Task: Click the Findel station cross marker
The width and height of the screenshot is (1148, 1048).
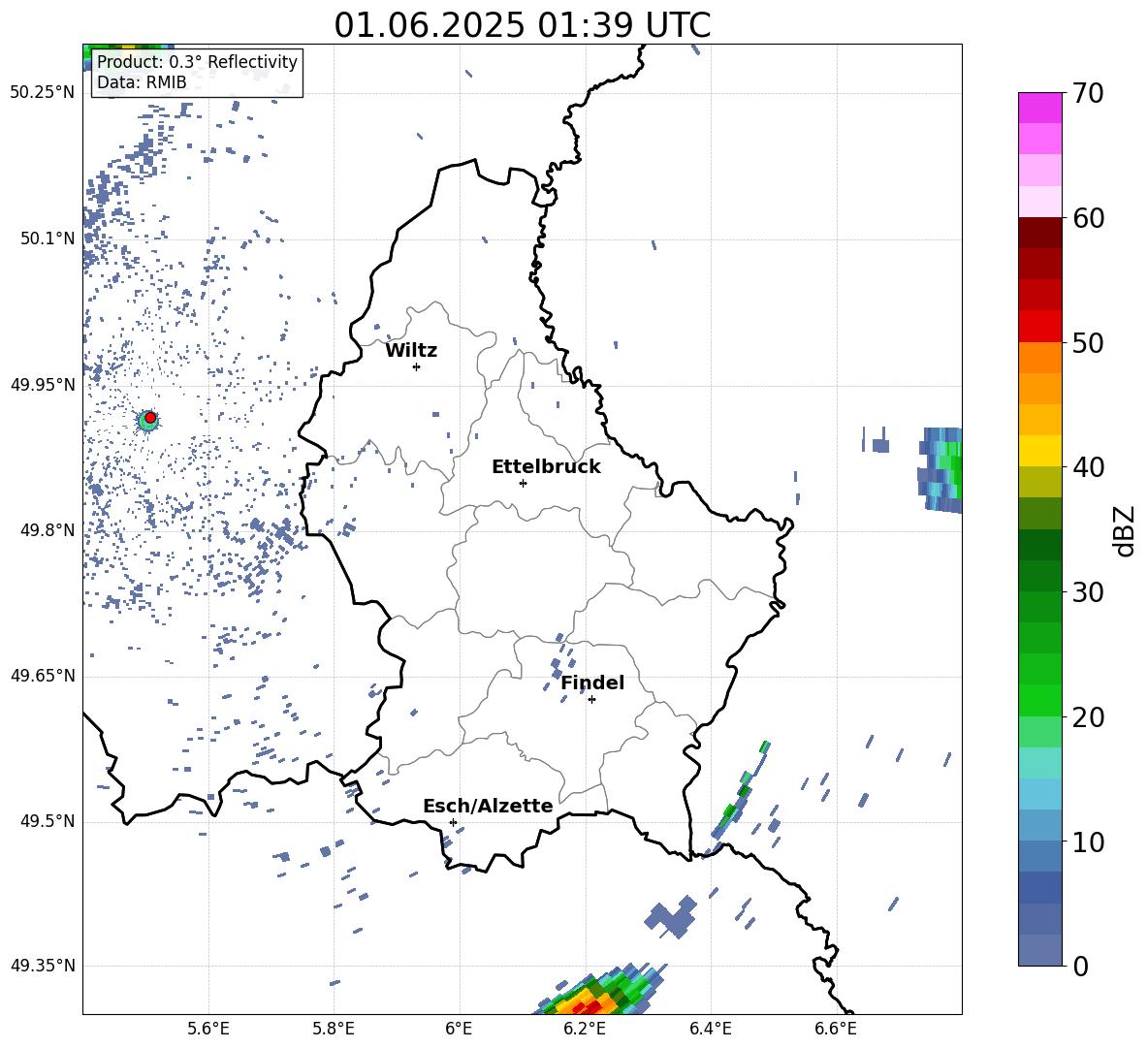Action: [591, 700]
